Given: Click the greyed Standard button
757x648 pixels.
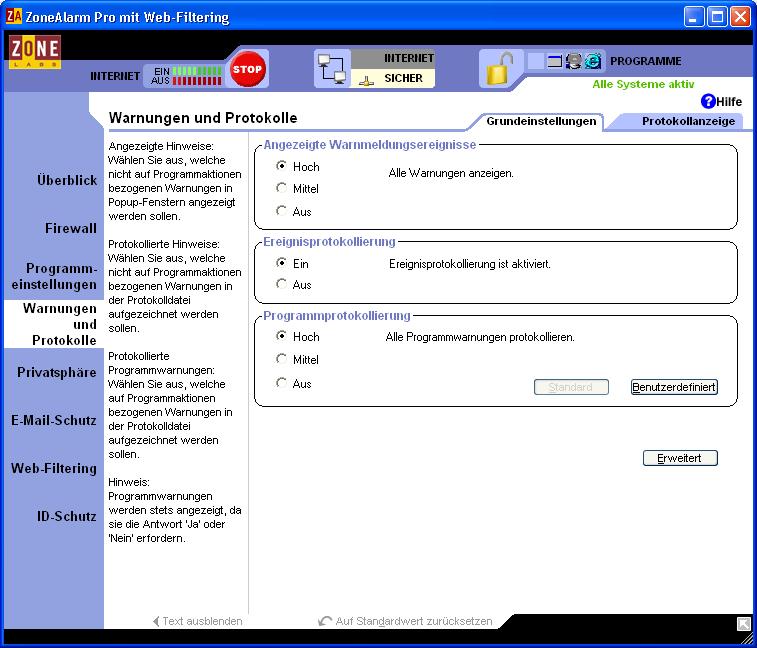Looking at the screenshot, I should (571, 387).
